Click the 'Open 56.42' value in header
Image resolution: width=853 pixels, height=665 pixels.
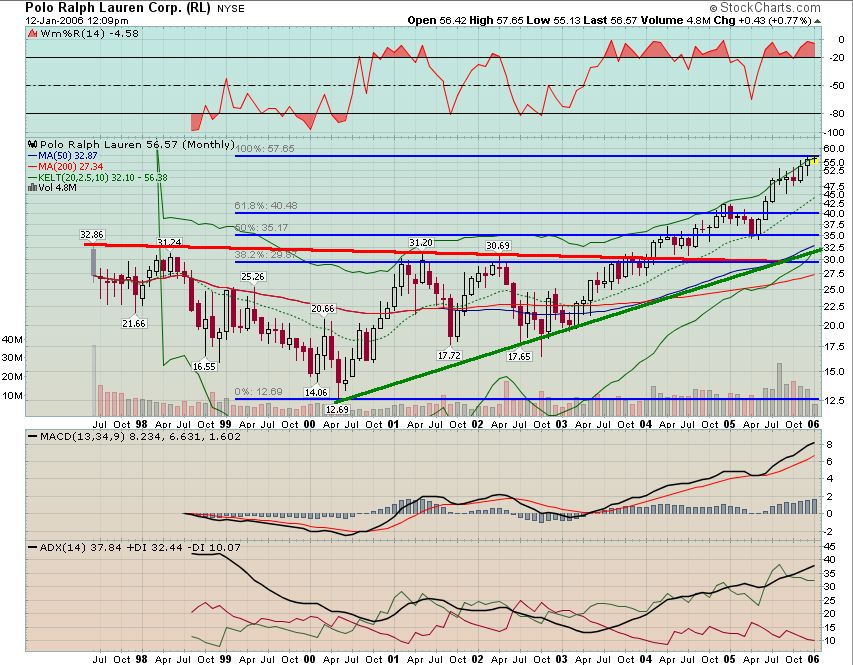coord(437,21)
